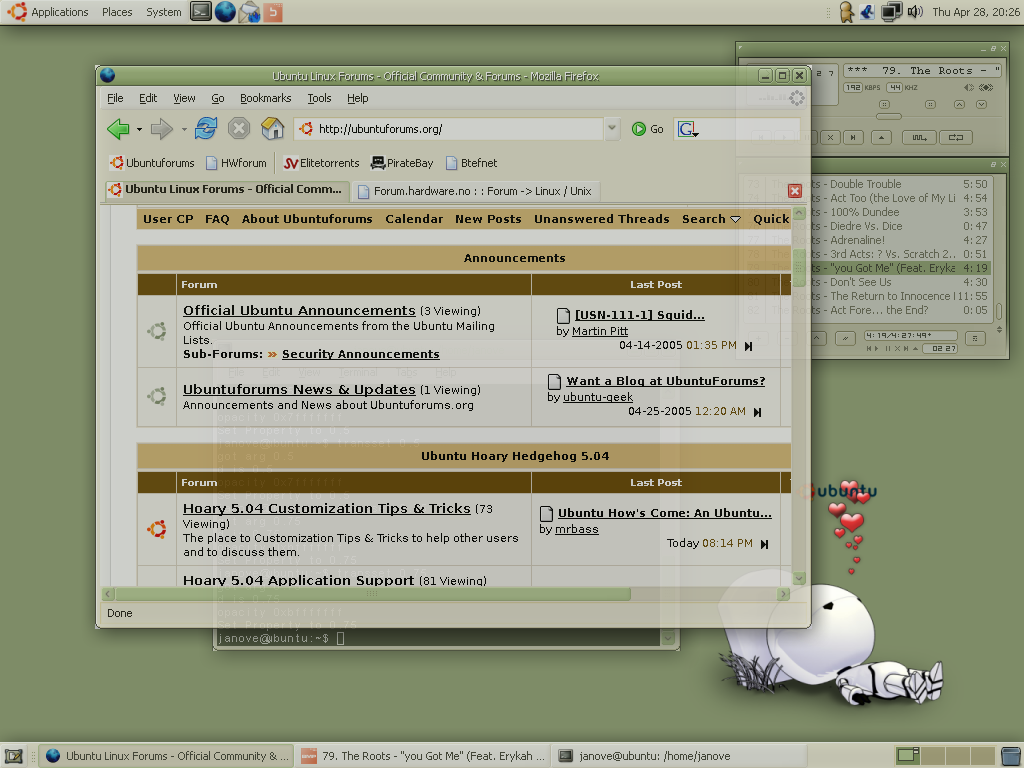The image size is (1024, 768).
Task: Click the Show Desktop button in bottom panel
Action: coord(14,756)
